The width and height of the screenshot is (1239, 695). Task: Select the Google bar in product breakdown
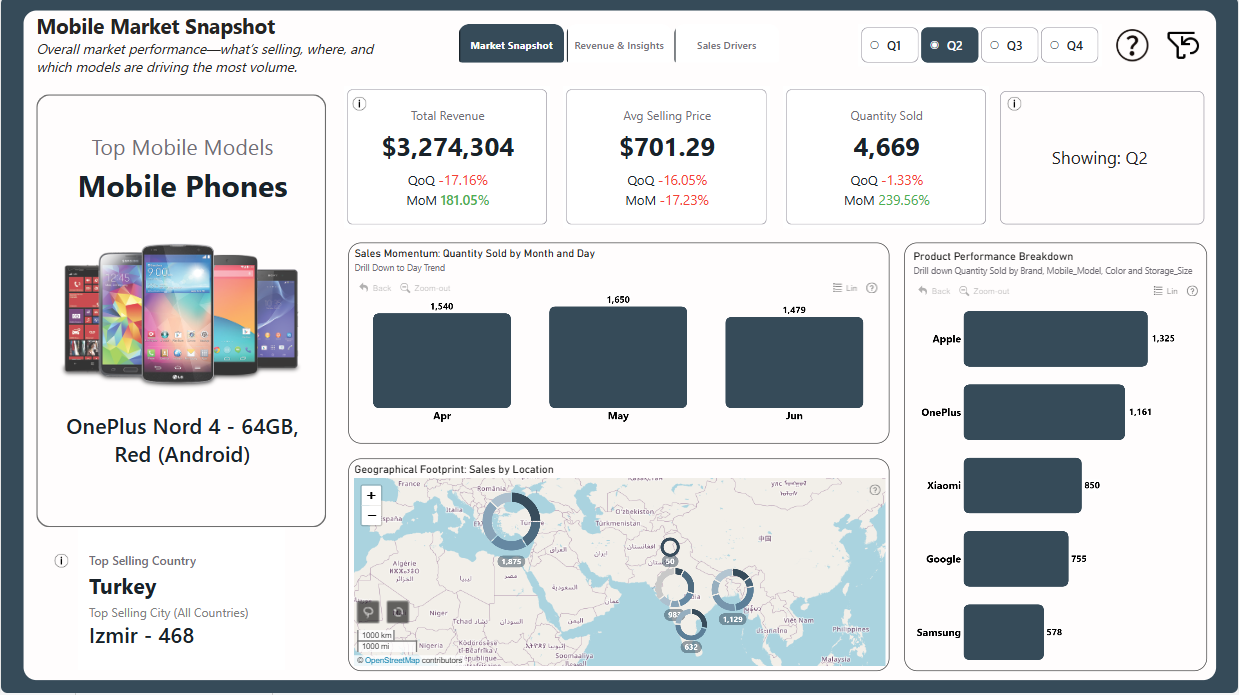(1016, 559)
